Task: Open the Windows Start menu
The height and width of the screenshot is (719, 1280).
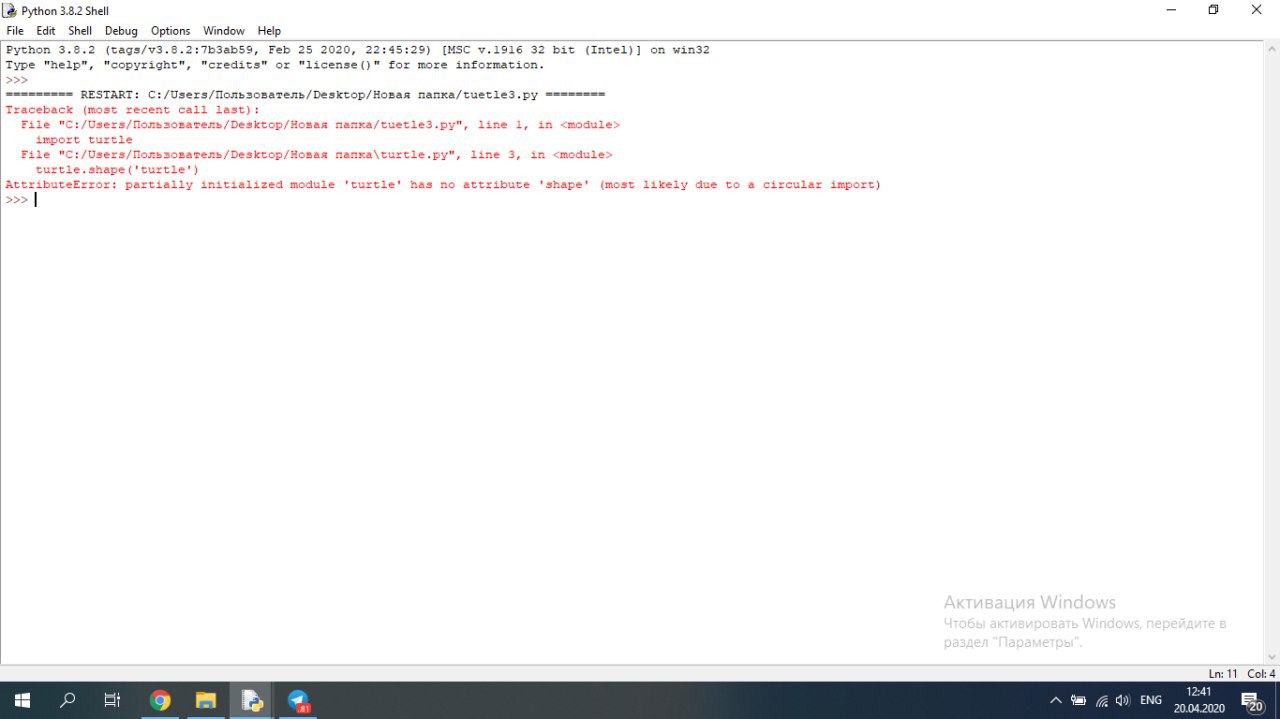Action: pos(21,700)
